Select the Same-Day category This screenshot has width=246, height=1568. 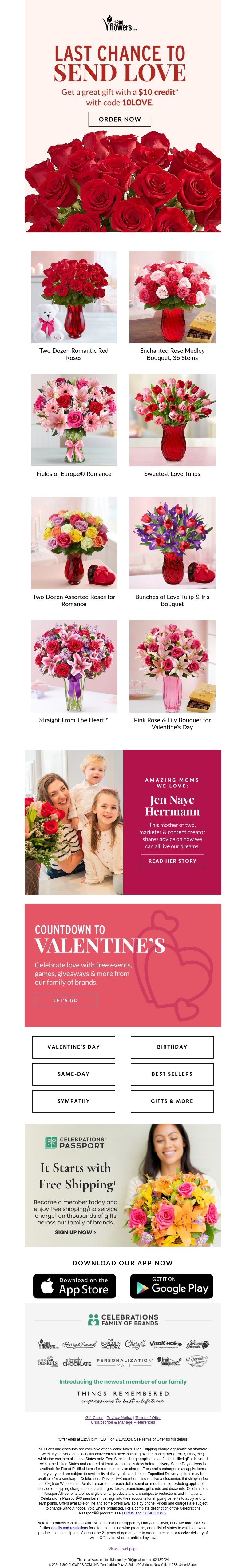click(73, 1074)
